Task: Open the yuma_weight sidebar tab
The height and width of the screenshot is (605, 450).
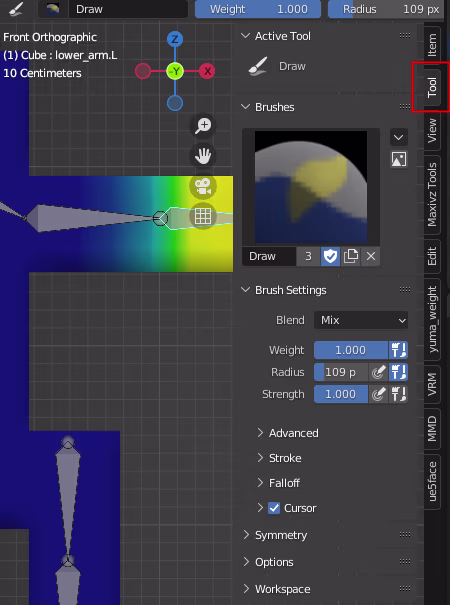Action: click(432, 319)
